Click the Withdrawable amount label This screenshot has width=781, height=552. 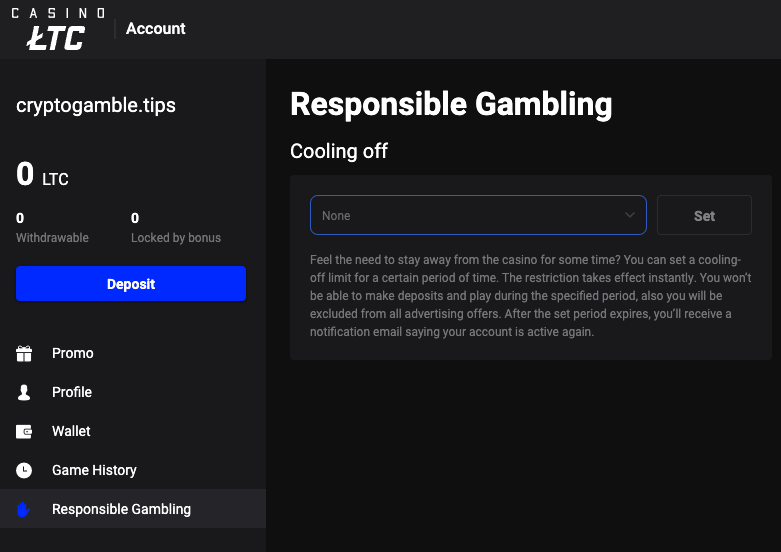point(52,238)
